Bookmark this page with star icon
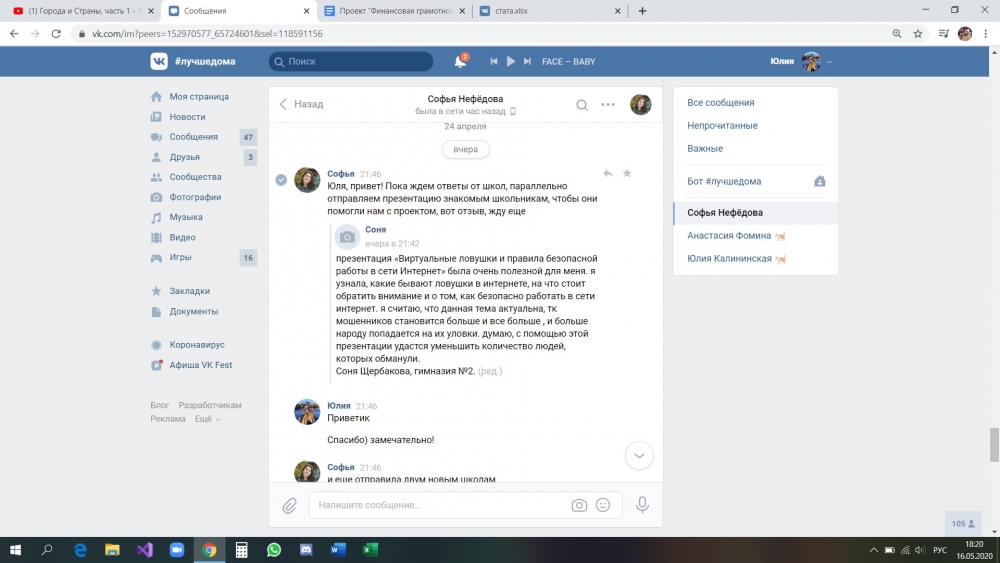Image resolution: width=1000 pixels, height=563 pixels. coord(918,34)
